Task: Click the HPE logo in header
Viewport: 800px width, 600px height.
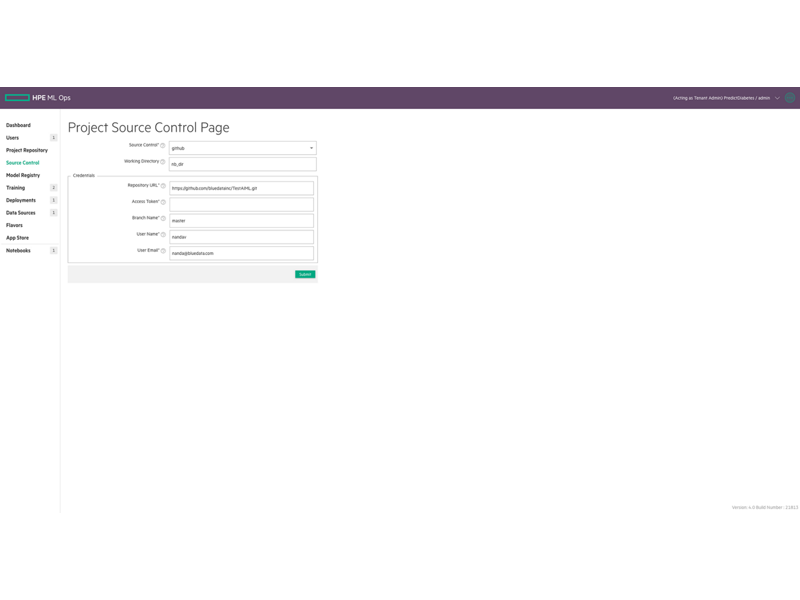Action: click(17, 98)
